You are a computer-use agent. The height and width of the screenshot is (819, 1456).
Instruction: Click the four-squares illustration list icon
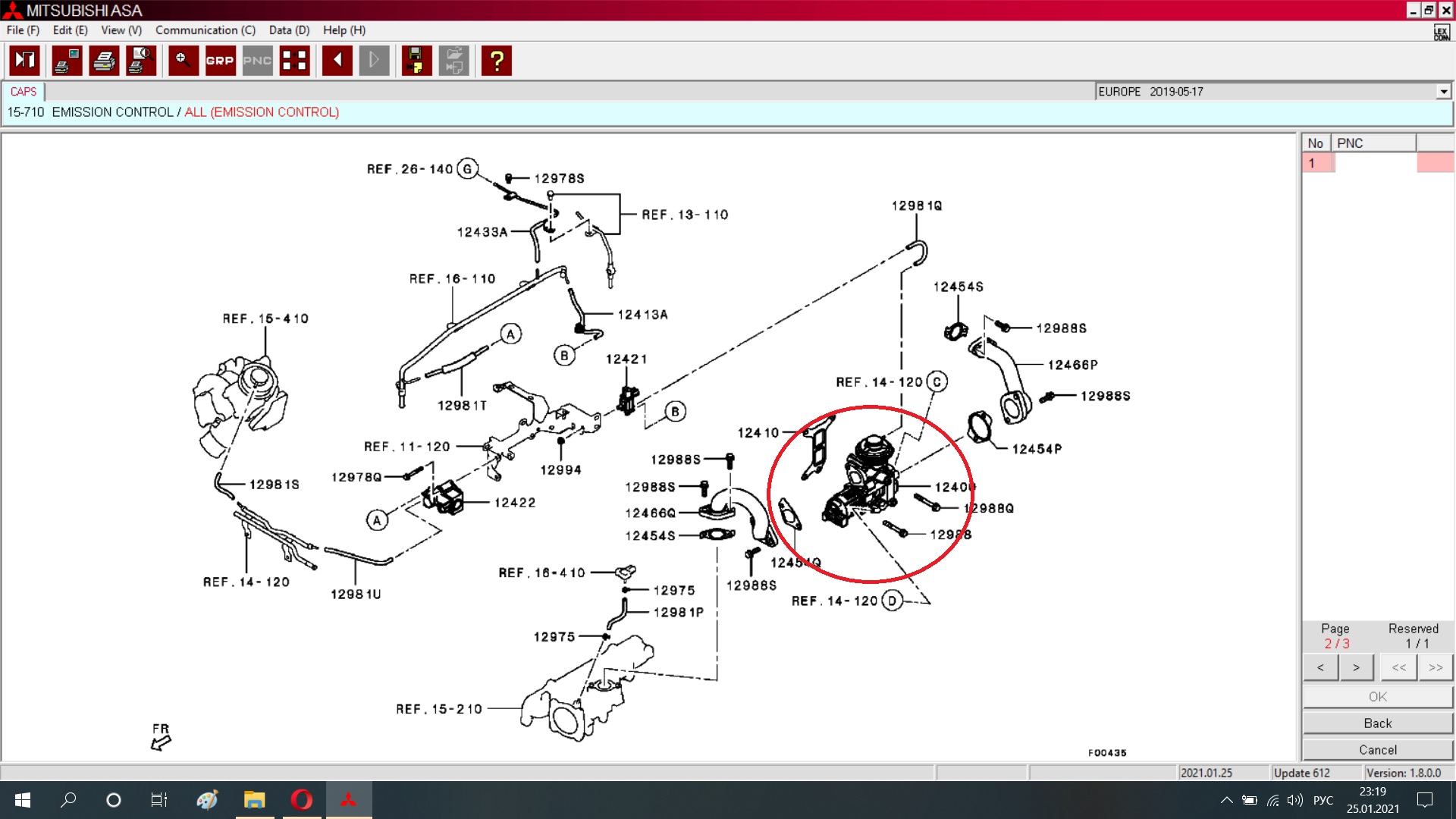tap(294, 61)
